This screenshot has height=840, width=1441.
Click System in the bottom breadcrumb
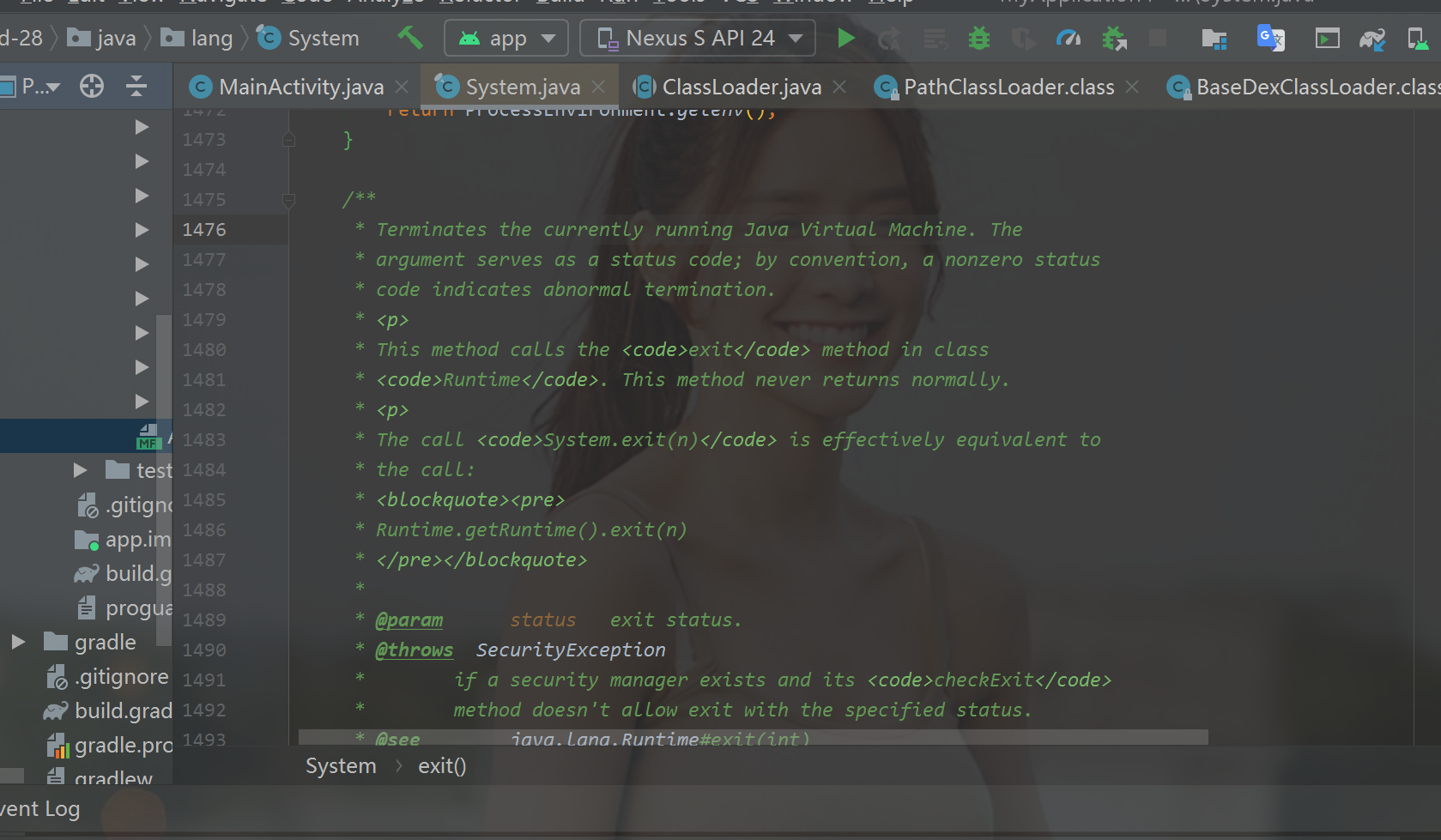341,765
